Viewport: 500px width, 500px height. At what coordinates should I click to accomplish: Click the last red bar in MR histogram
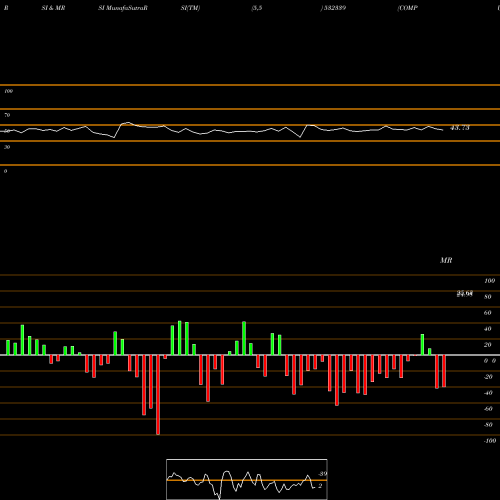point(444,371)
